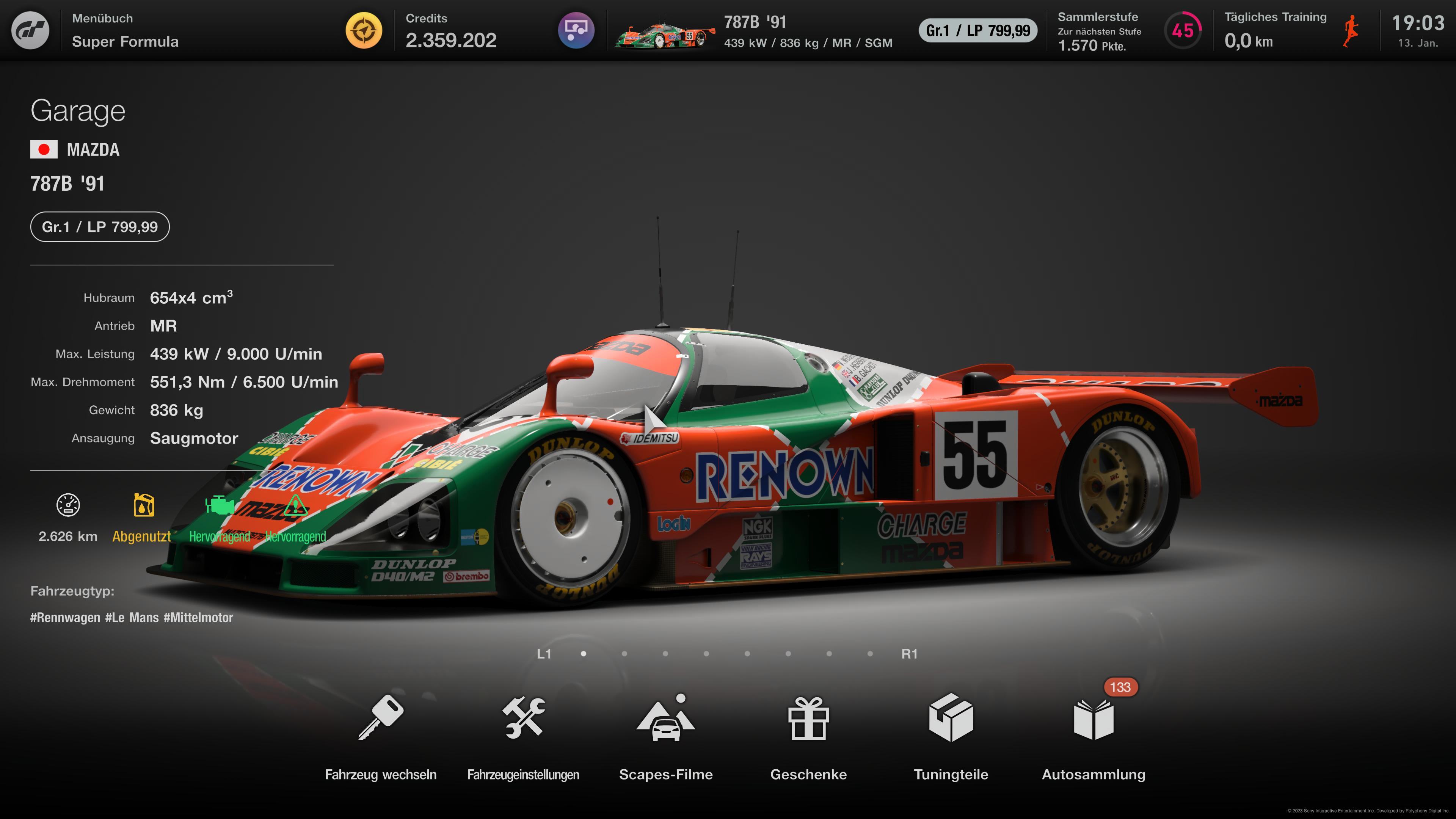Open the purple mission presentation icon
This screenshot has height=819, width=1456.
pos(576,30)
